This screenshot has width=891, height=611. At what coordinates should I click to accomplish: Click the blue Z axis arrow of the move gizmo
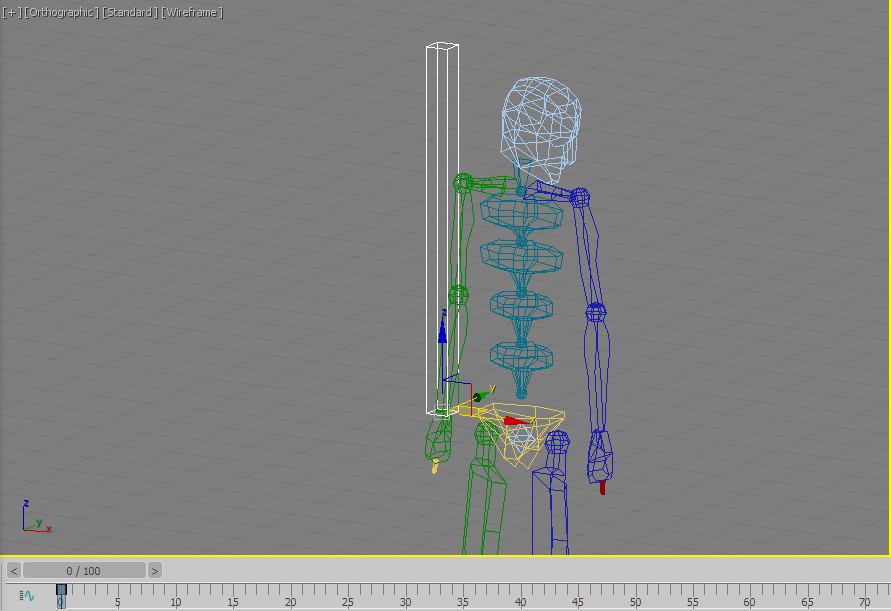point(442,330)
